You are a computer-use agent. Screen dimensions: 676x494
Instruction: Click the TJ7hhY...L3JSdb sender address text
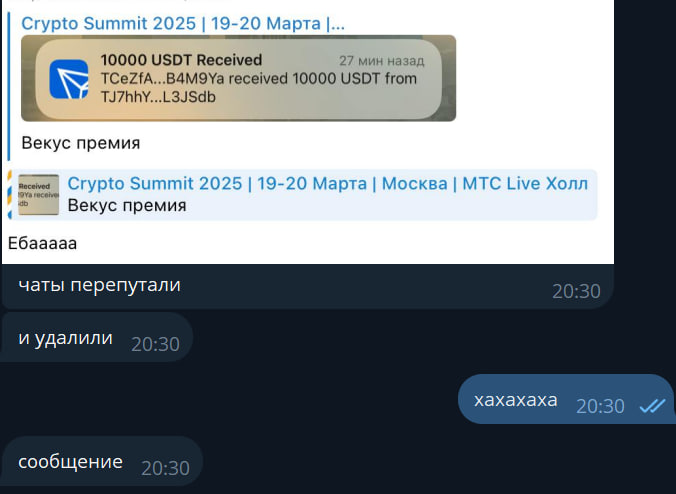[158, 97]
